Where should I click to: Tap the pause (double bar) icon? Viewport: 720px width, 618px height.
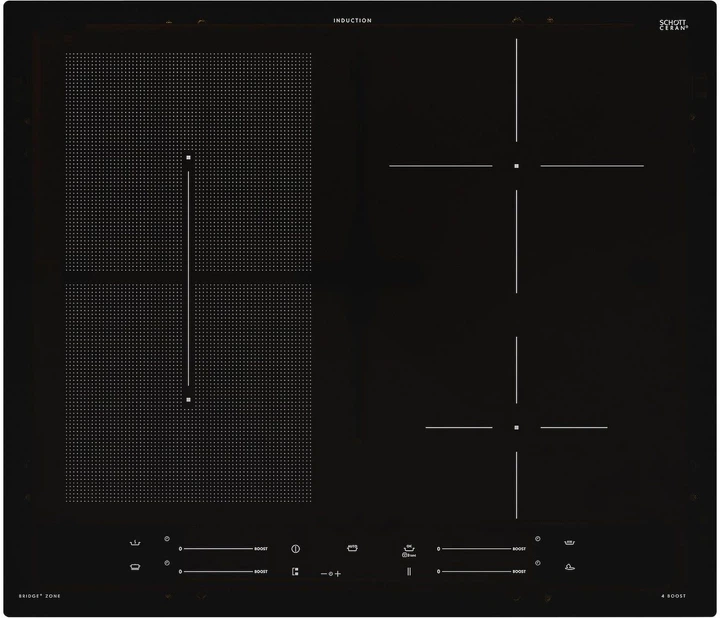[408, 572]
